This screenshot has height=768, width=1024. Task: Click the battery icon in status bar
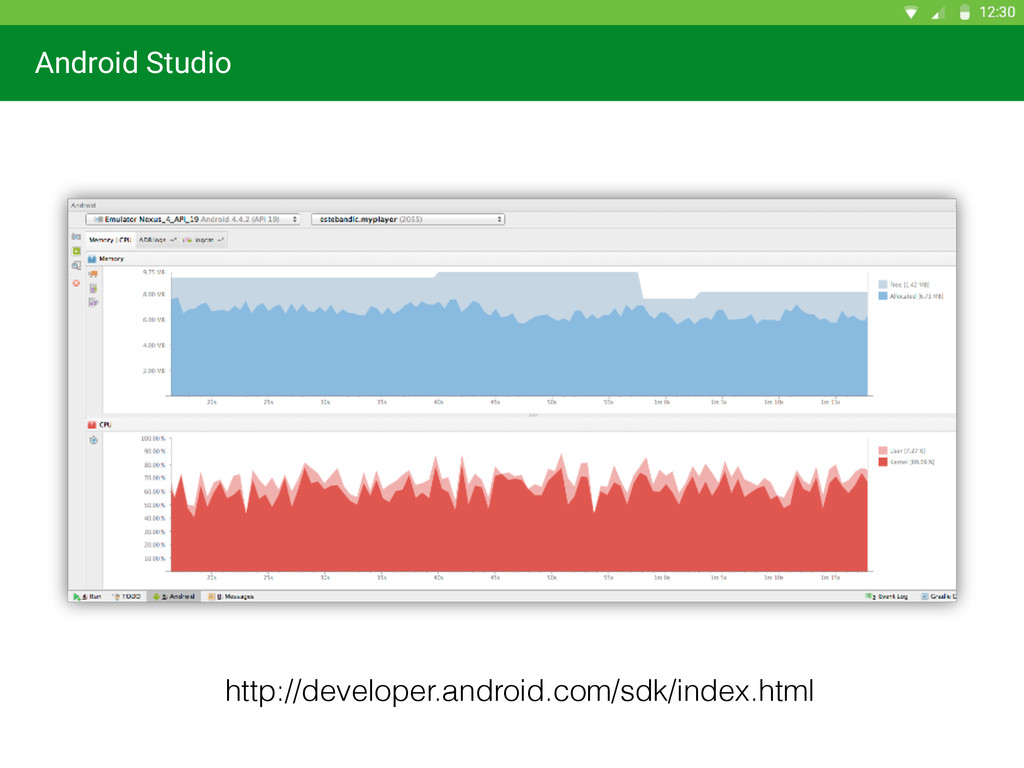coord(965,12)
